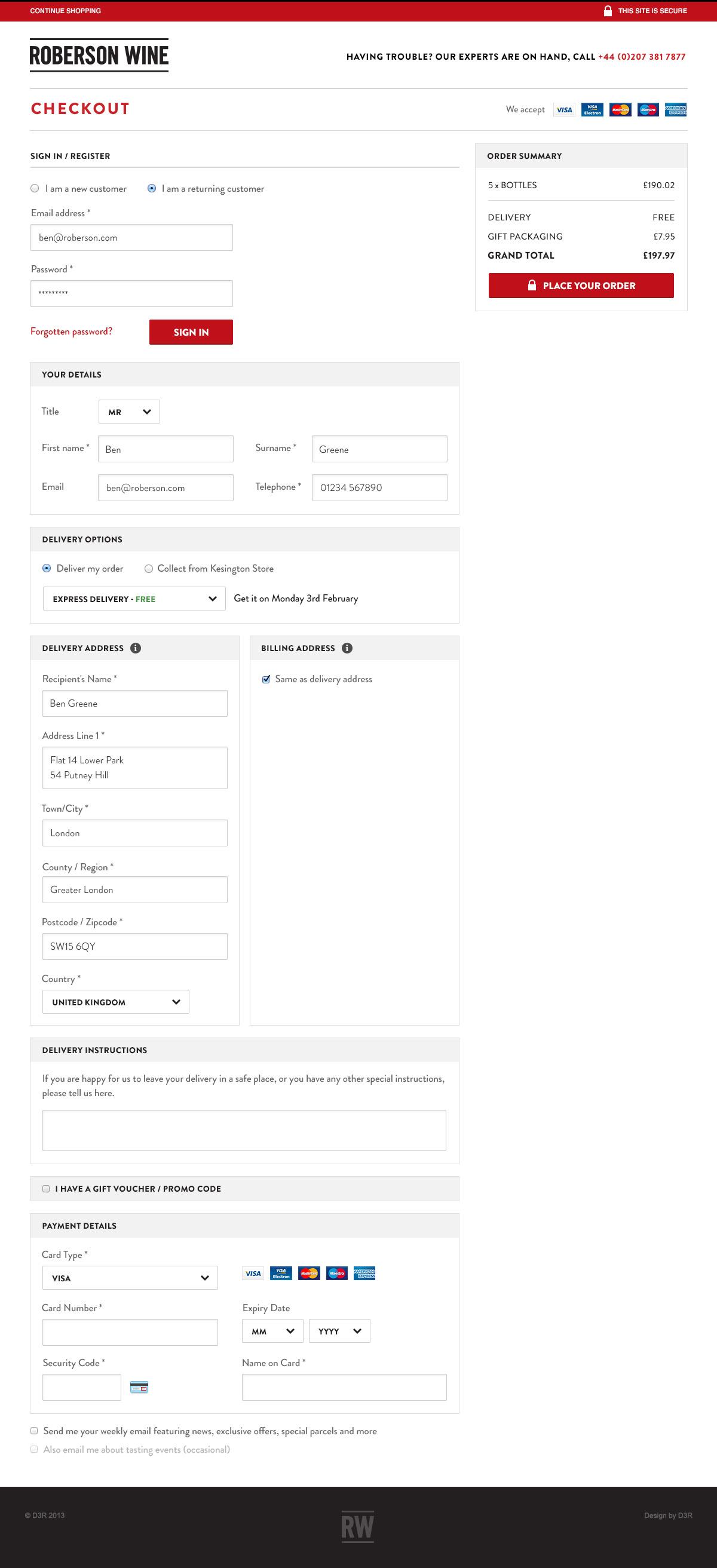Click the Maestro icon beside Card Type

coord(336,1273)
